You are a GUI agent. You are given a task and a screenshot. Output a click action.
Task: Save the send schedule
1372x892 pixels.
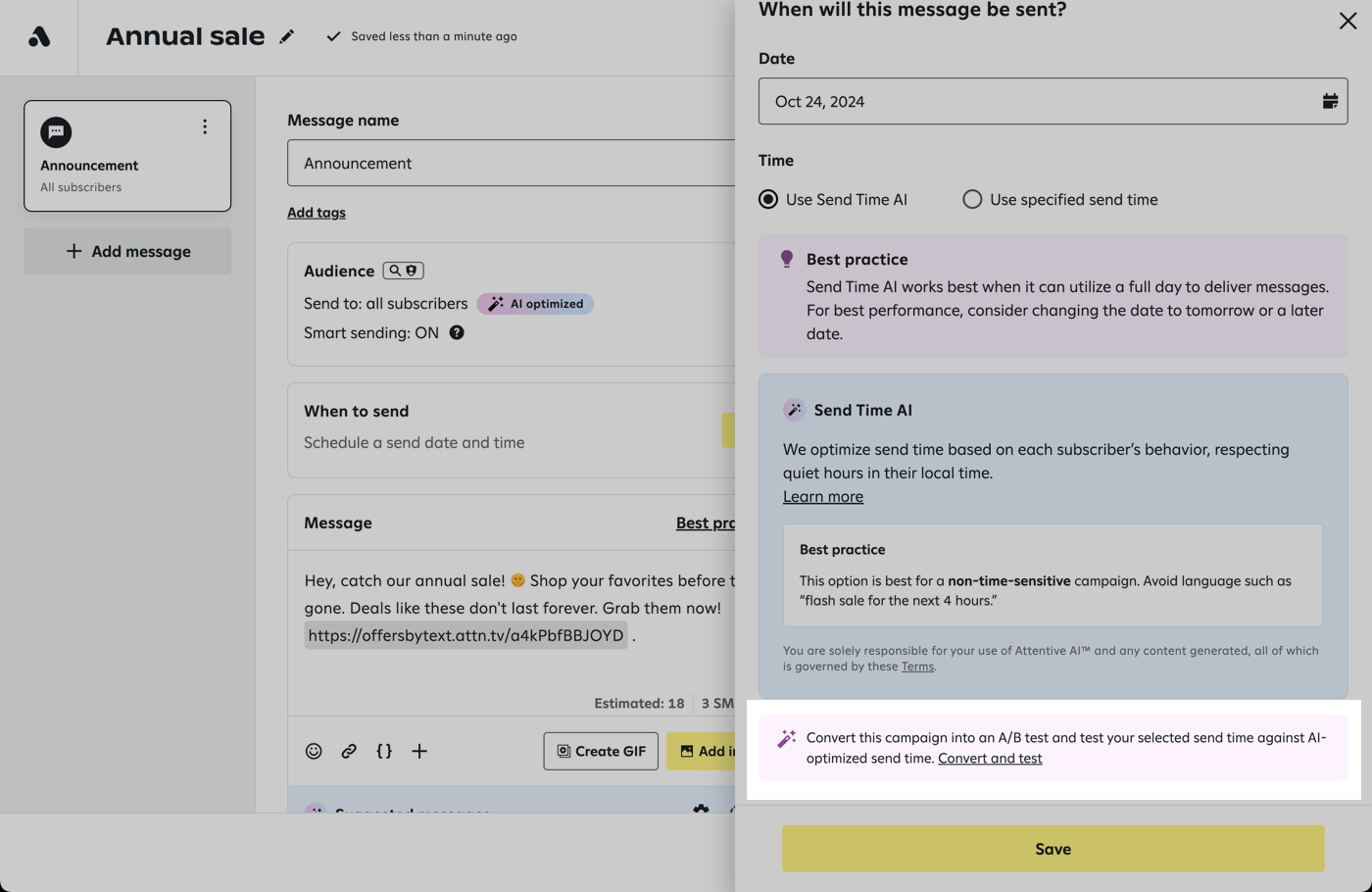1052,848
